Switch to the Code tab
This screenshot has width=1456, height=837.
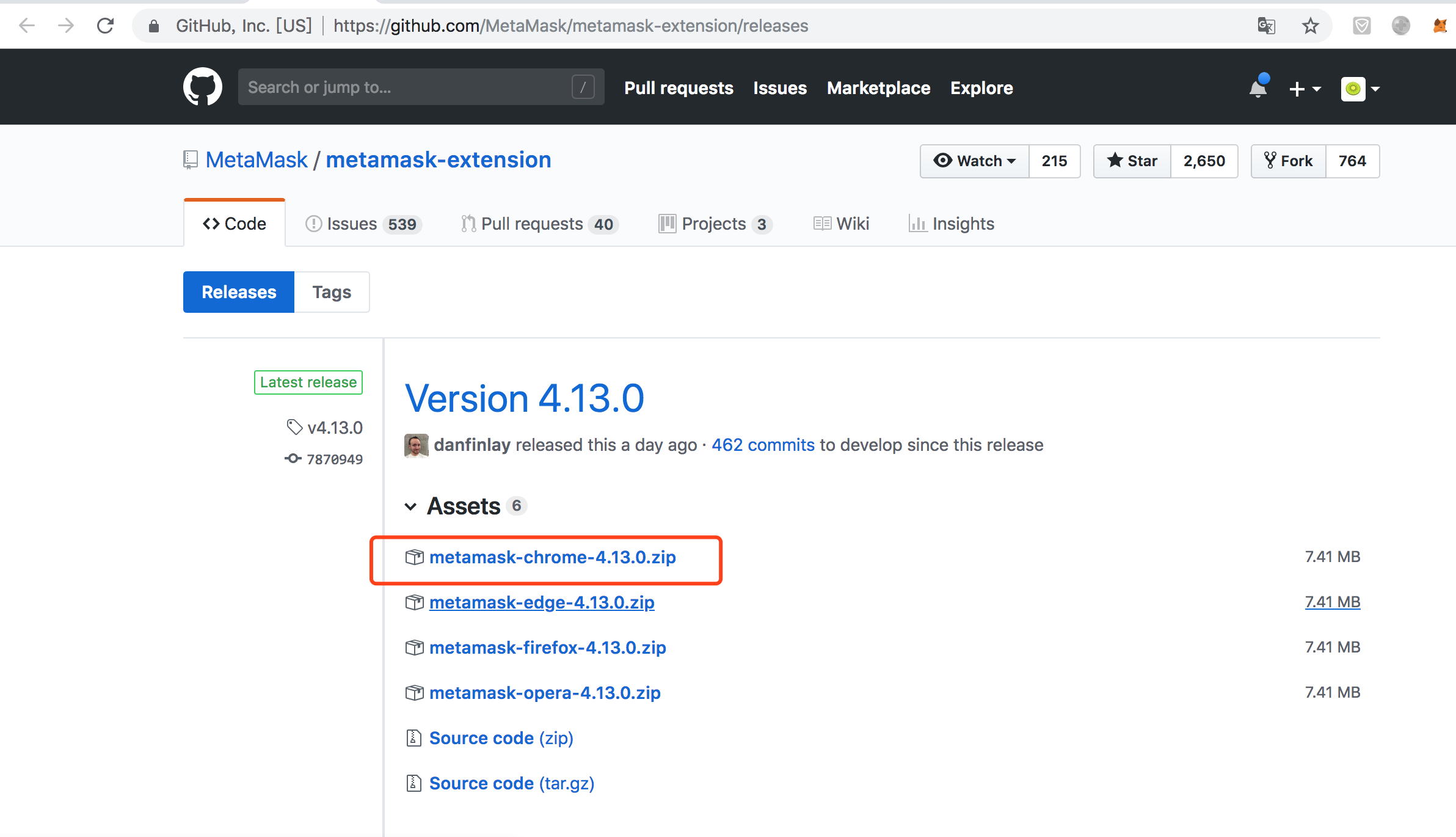pos(235,224)
